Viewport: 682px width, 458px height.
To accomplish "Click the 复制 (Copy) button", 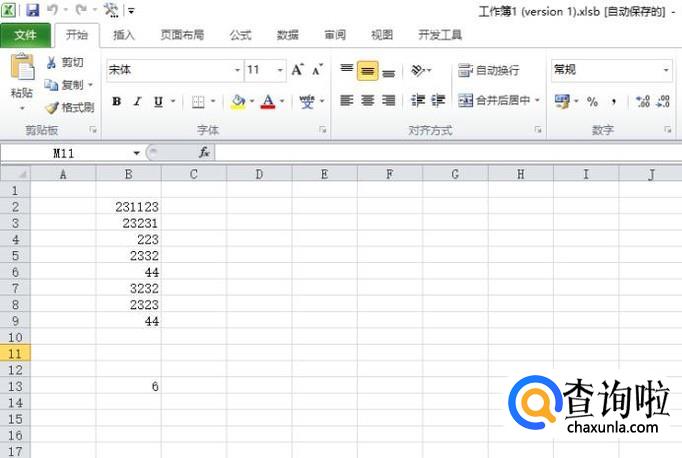I will 64,85.
